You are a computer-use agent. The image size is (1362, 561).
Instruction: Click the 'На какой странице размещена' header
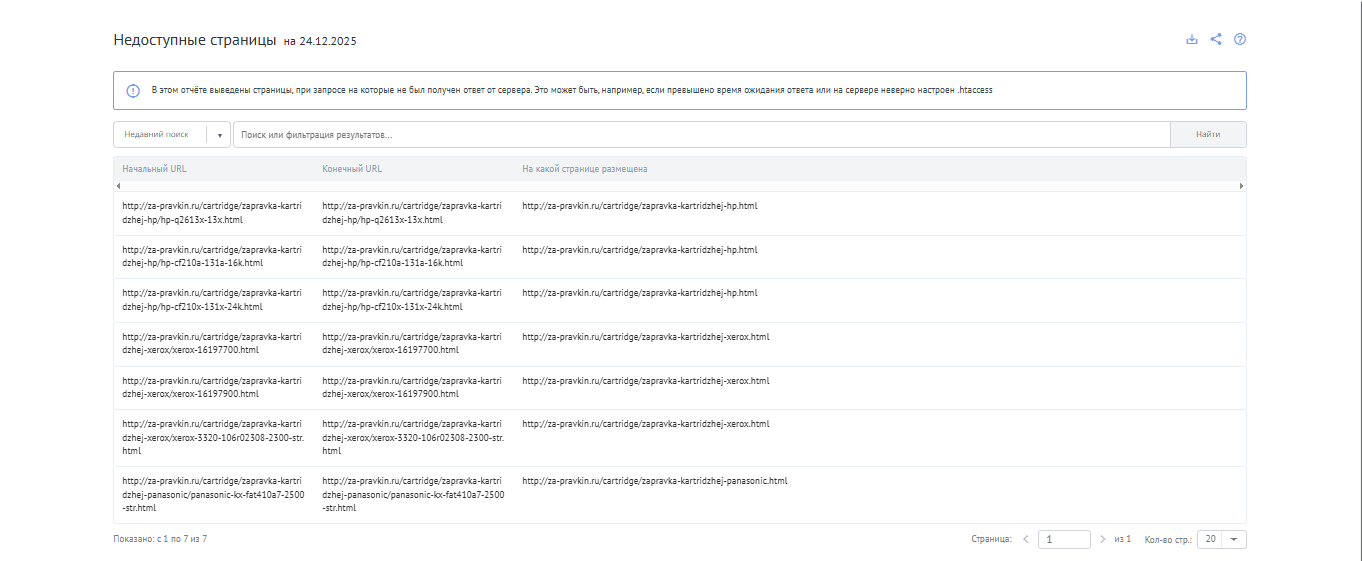[x=584, y=169]
